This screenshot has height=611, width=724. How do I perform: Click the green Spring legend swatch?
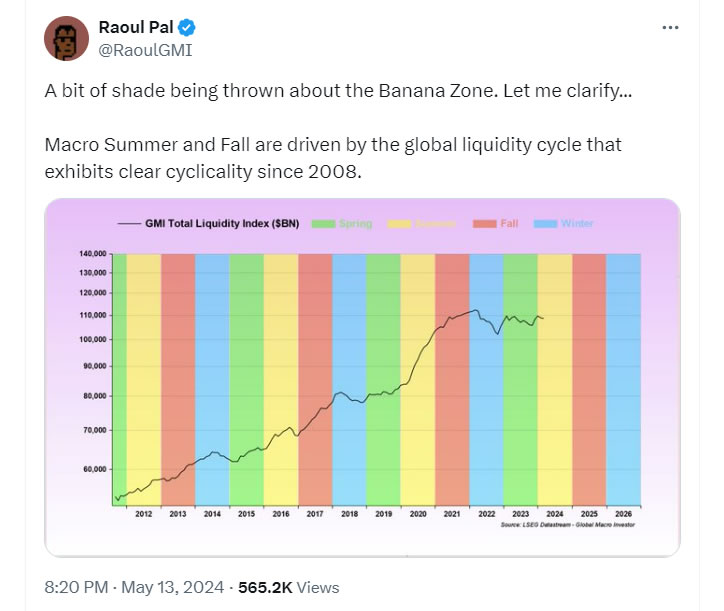click(322, 224)
